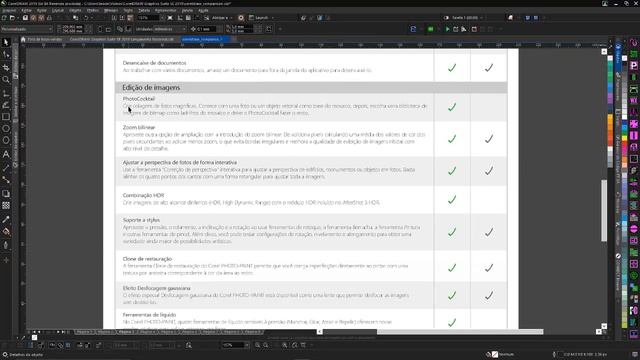Open Options via the gear icon
The width and height of the screenshot is (640, 360).
pyautogui.click(x=241, y=18)
